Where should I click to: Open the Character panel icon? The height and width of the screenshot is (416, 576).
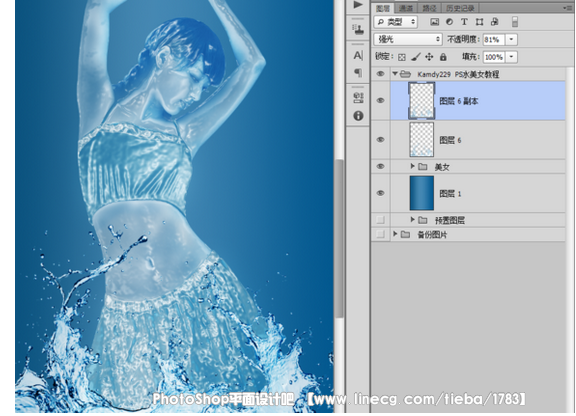tap(358, 55)
